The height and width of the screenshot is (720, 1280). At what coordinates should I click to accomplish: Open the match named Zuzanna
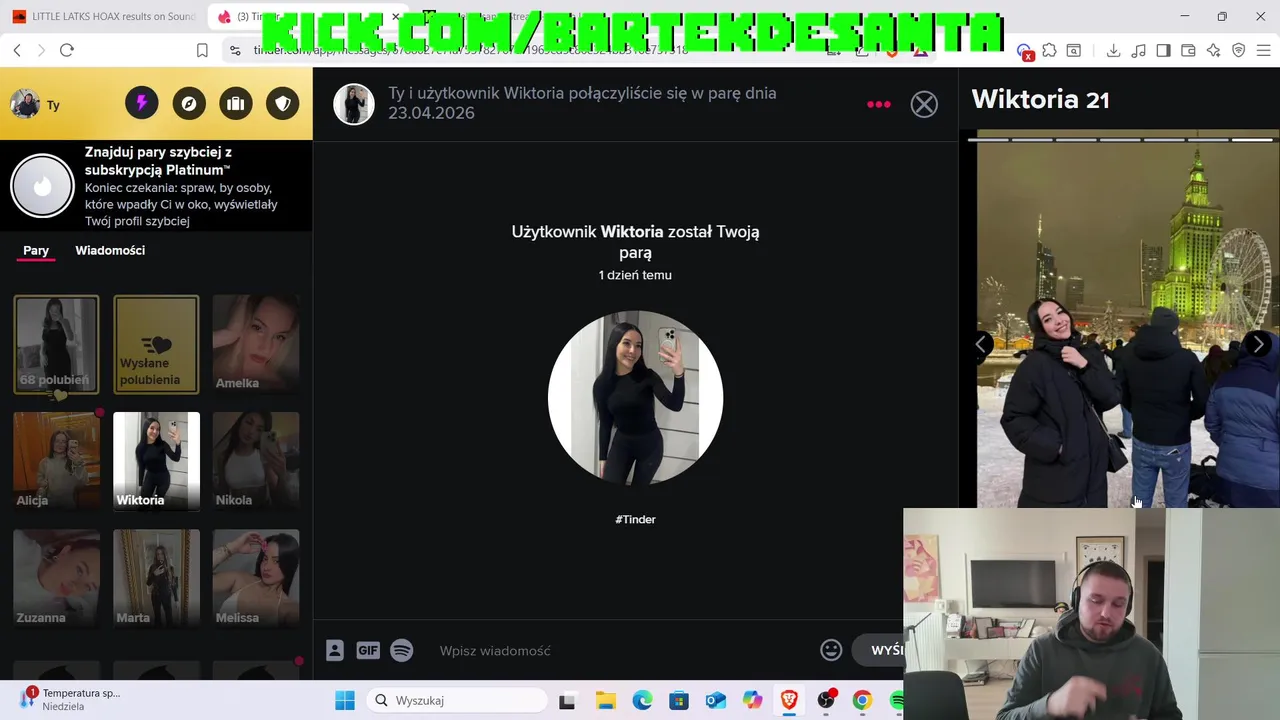point(56,578)
